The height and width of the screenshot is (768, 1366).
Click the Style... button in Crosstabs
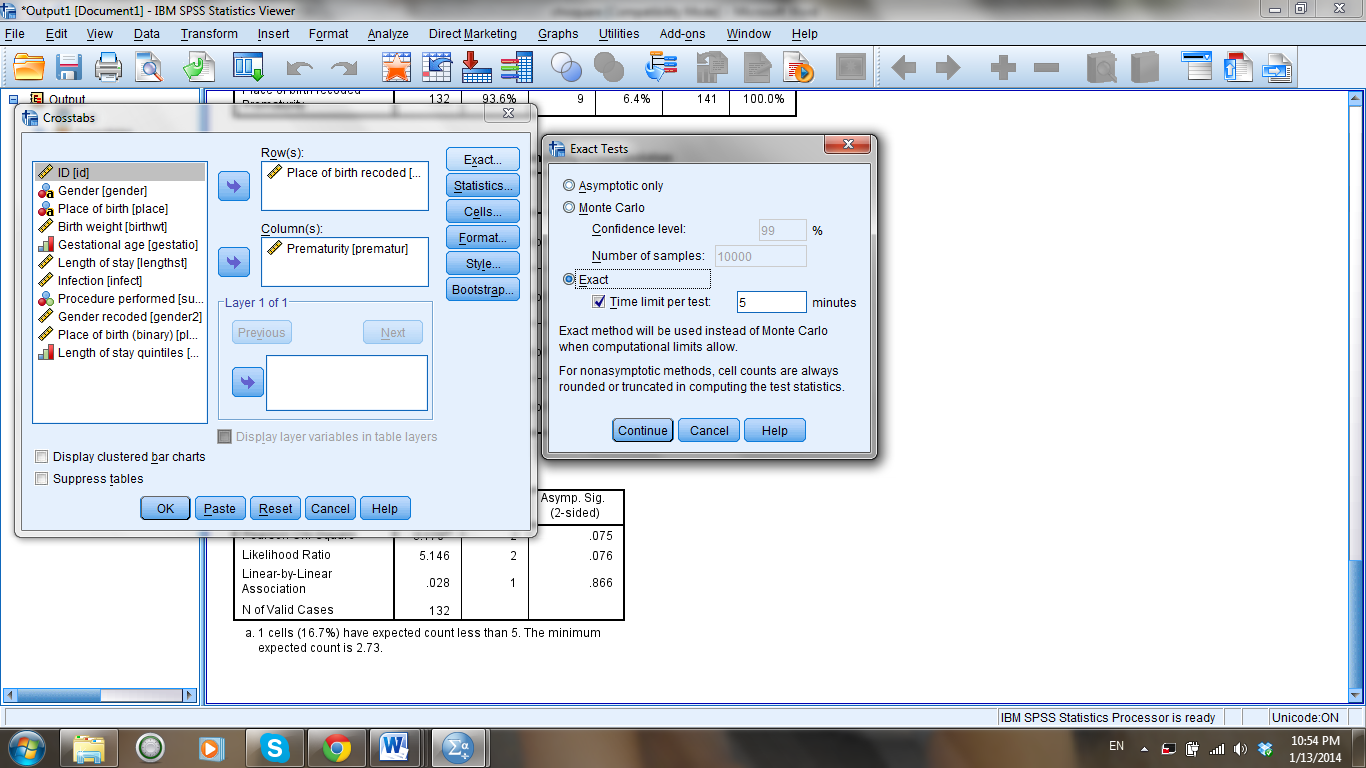483,264
